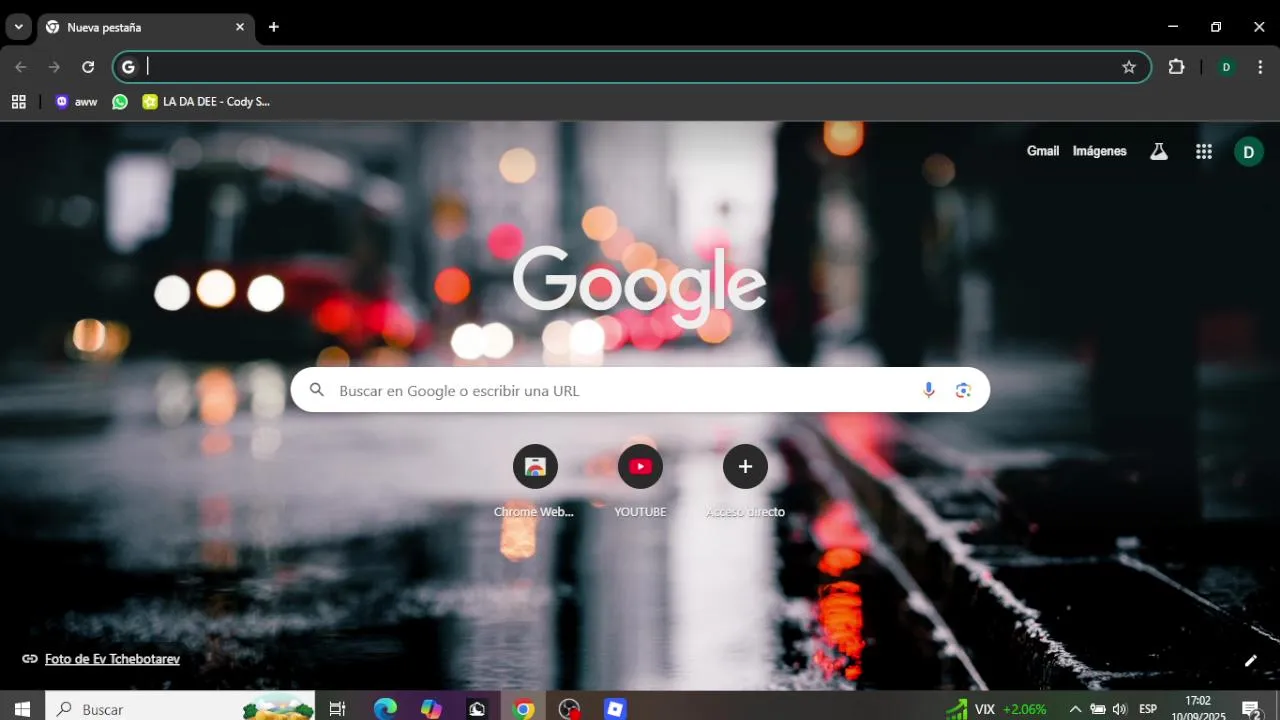Open Google apps grid launcher

tap(1204, 152)
